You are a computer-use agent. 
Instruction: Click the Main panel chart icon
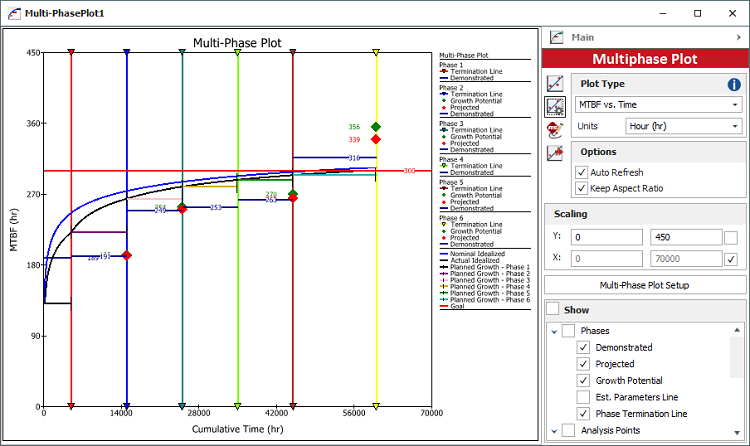coord(556,37)
